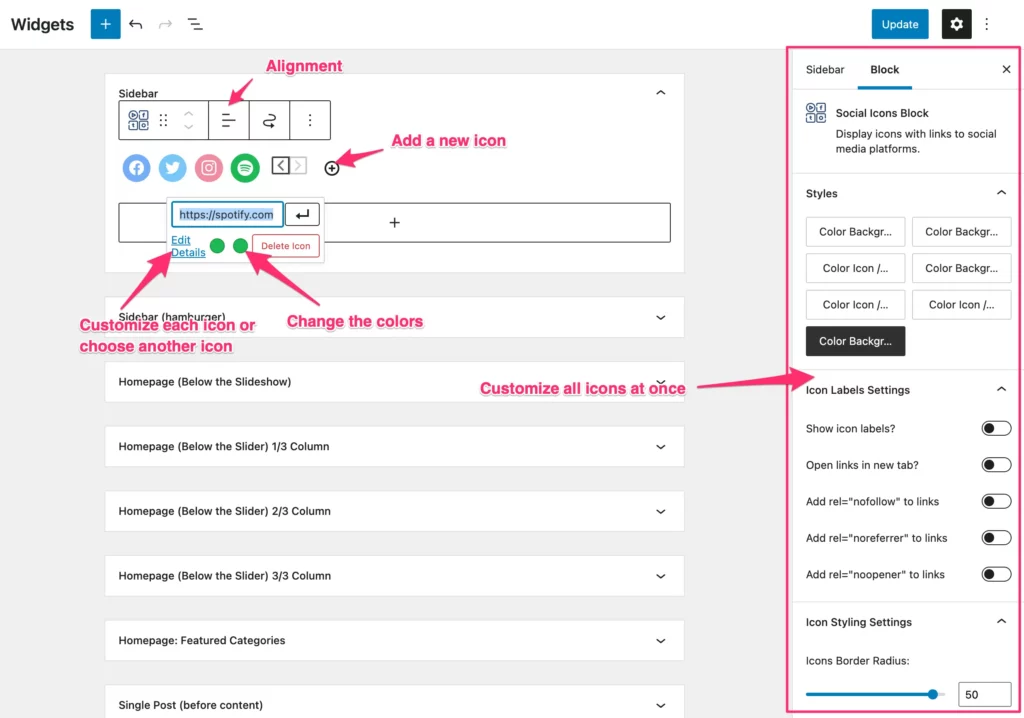Undo the last change

(x=136, y=24)
